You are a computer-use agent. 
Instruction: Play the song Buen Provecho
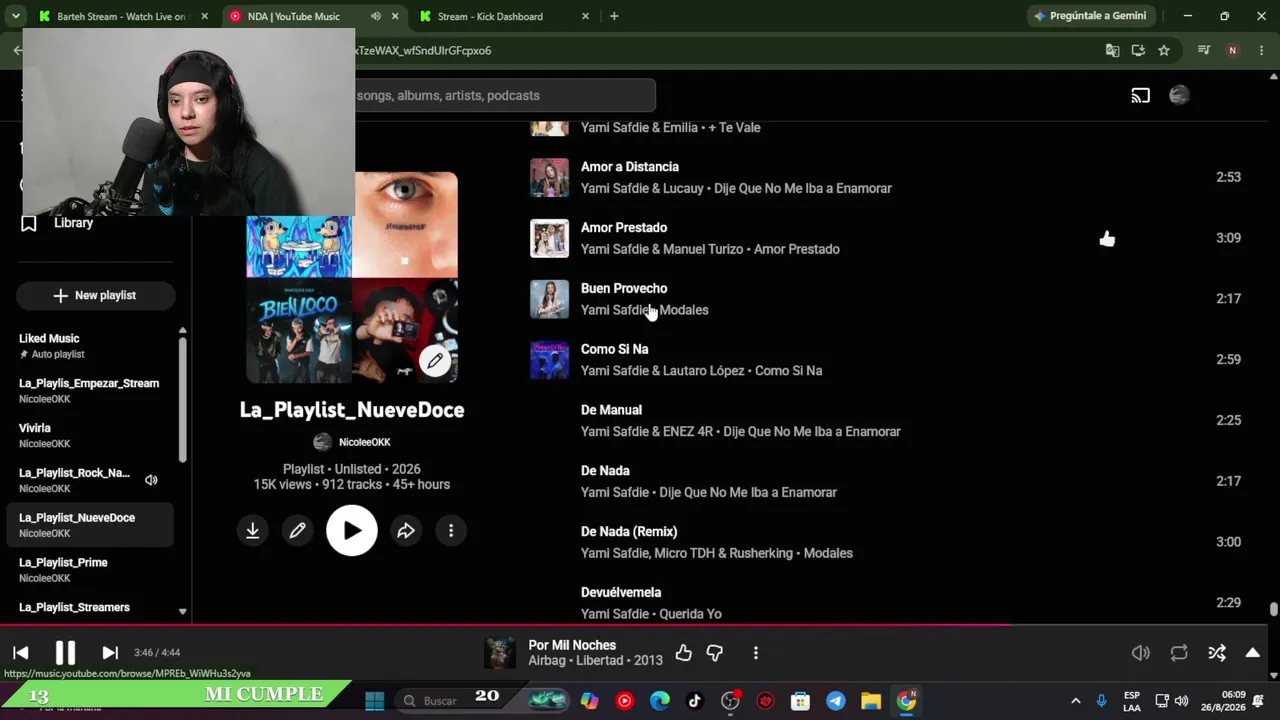coord(624,289)
